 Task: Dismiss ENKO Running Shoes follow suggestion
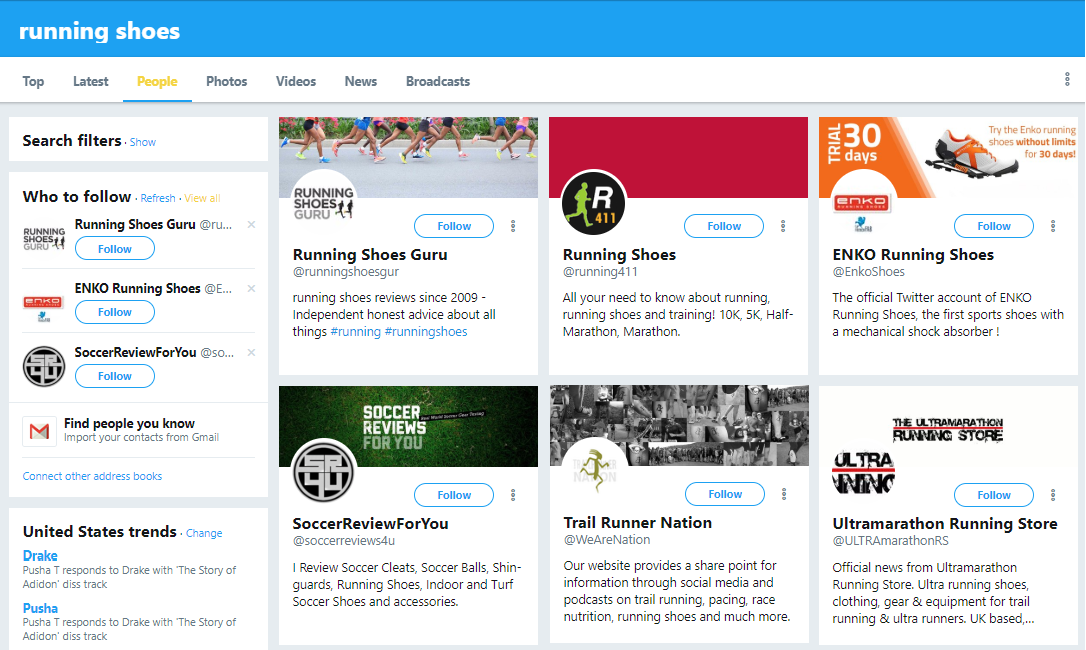click(251, 289)
